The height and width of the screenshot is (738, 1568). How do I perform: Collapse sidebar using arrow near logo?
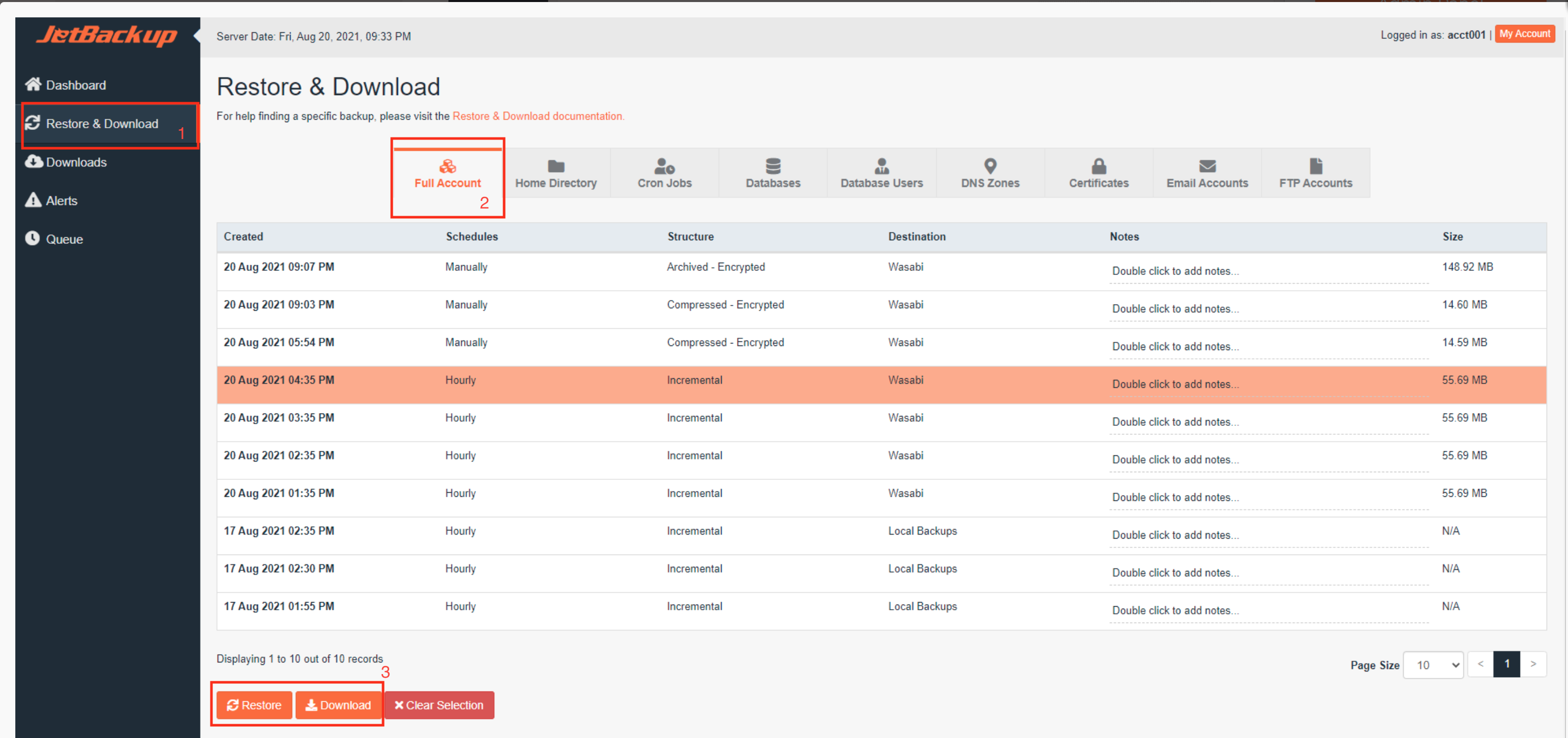tap(197, 35)
